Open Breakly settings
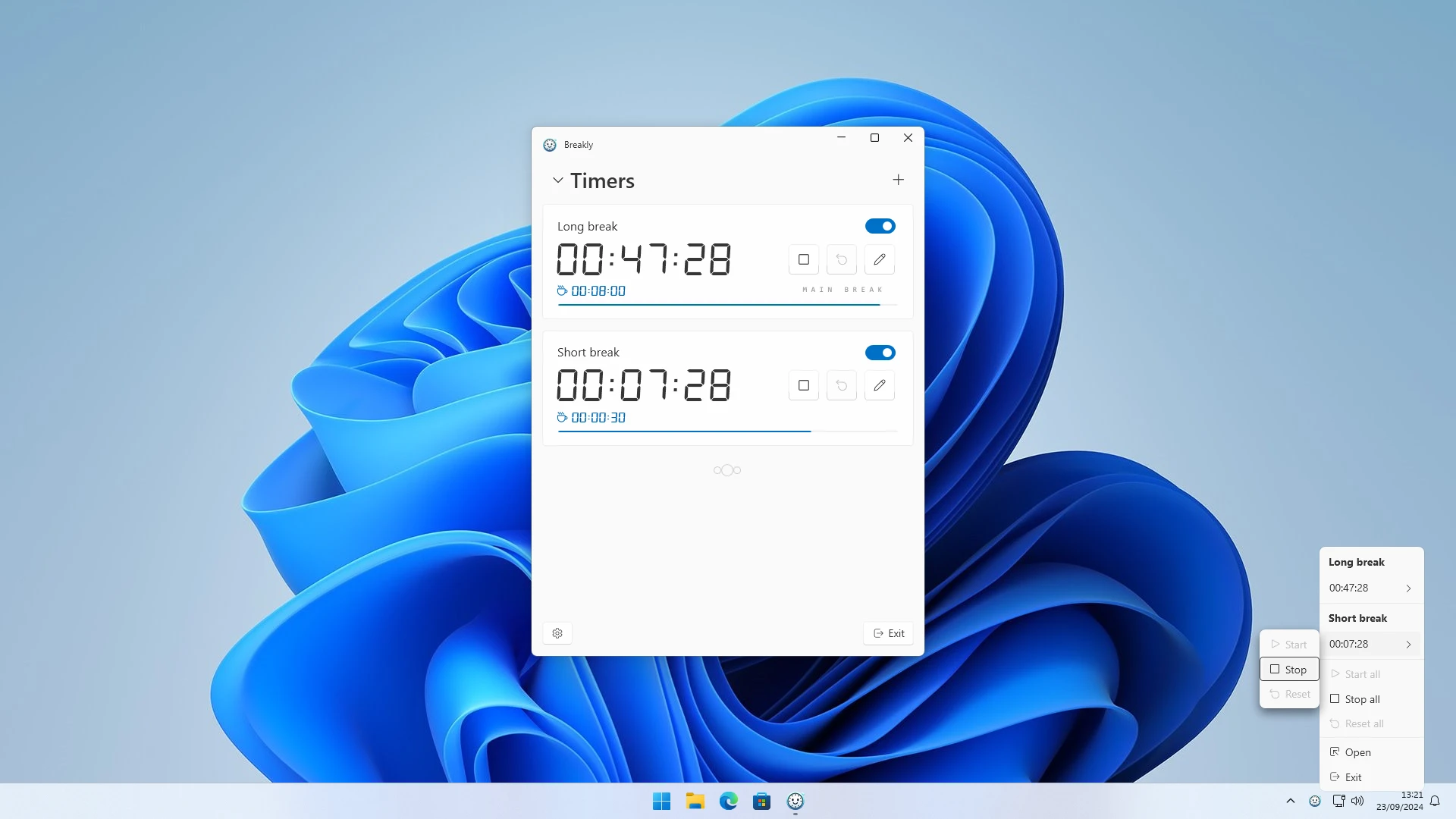The width and height of the screenshot is (1456, 819). [x=557, y=633]
